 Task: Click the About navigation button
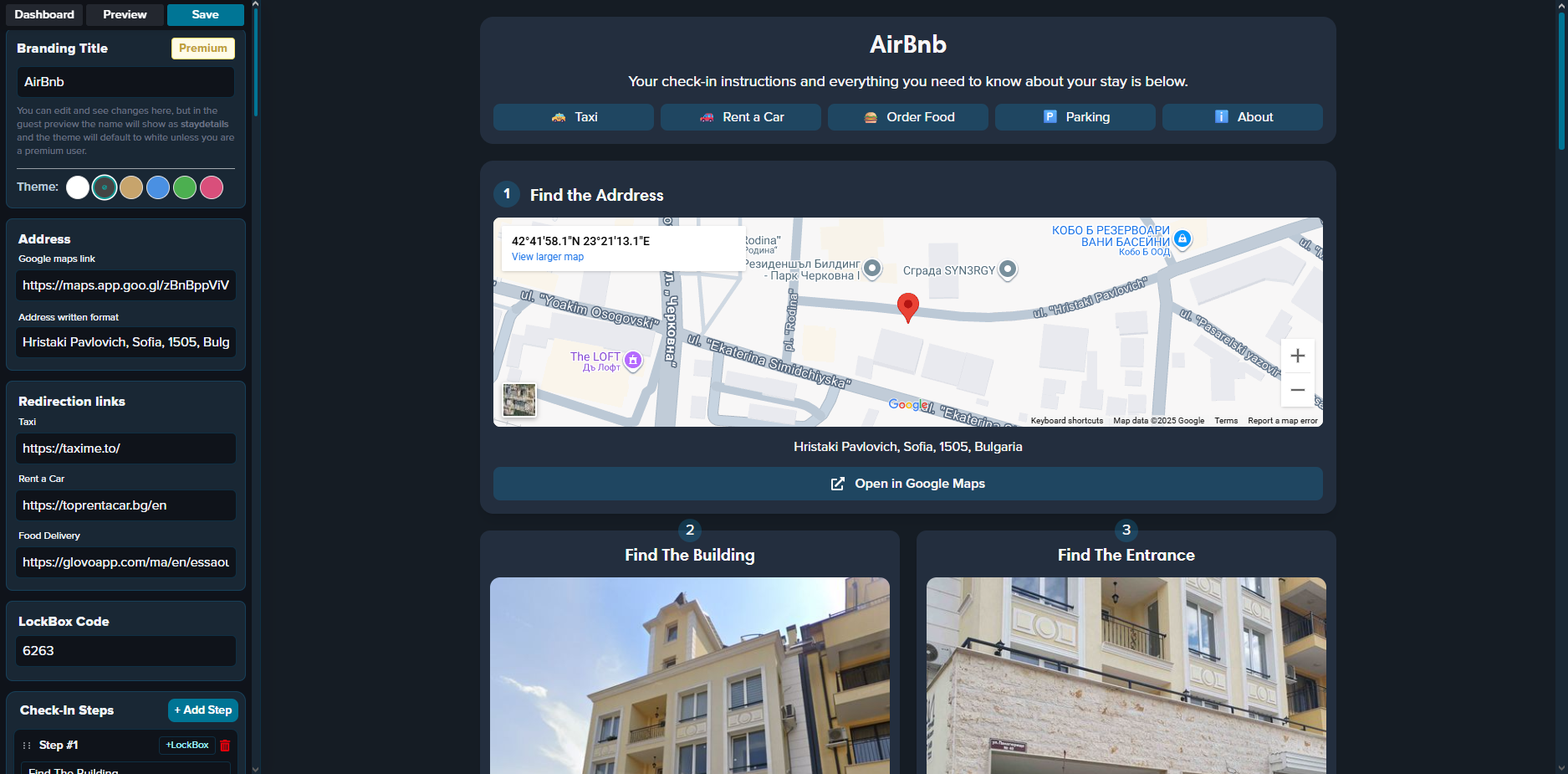click(x=1243, y=117)
